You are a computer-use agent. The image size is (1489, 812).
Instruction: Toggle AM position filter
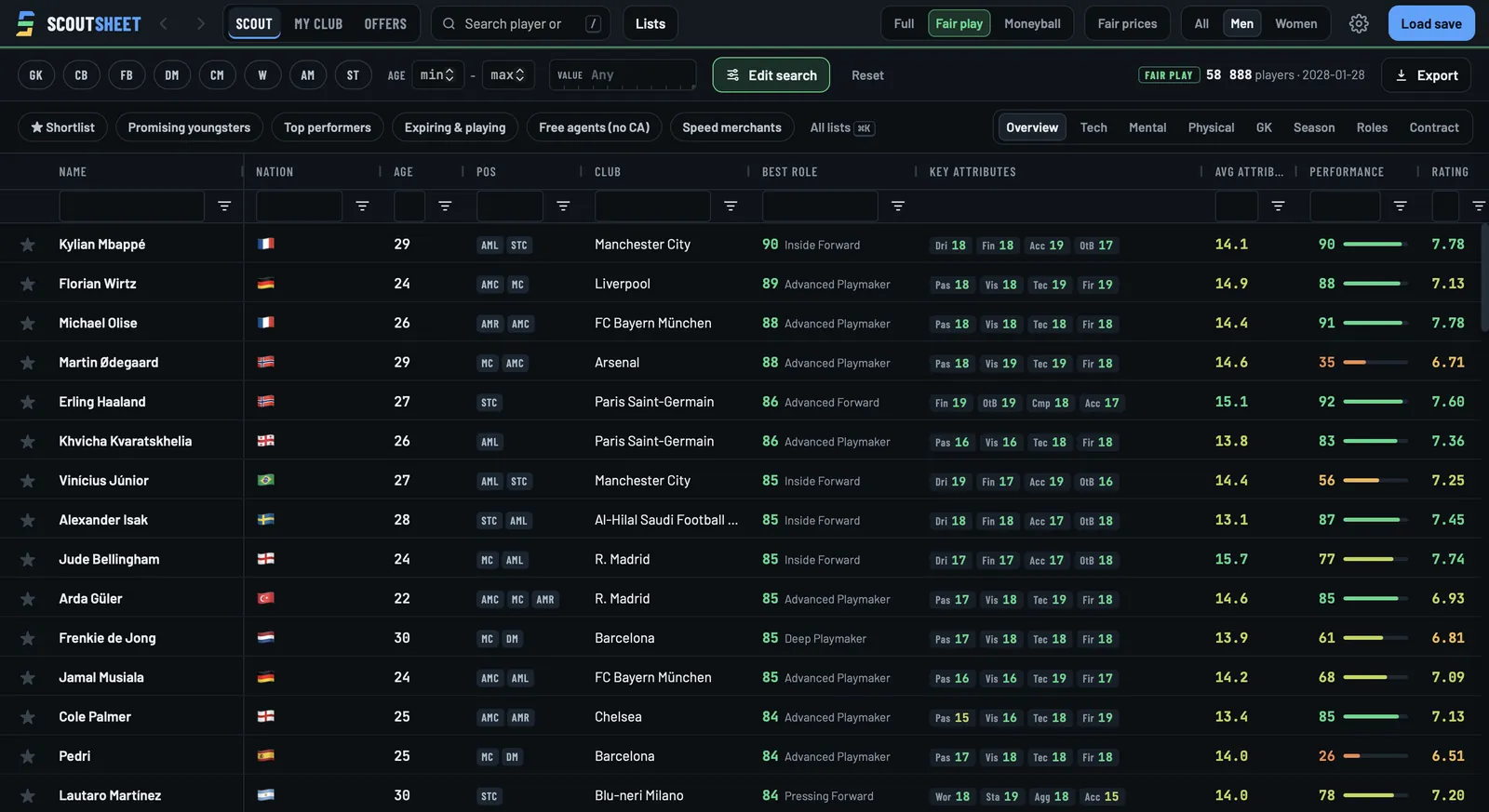(308, 75)
